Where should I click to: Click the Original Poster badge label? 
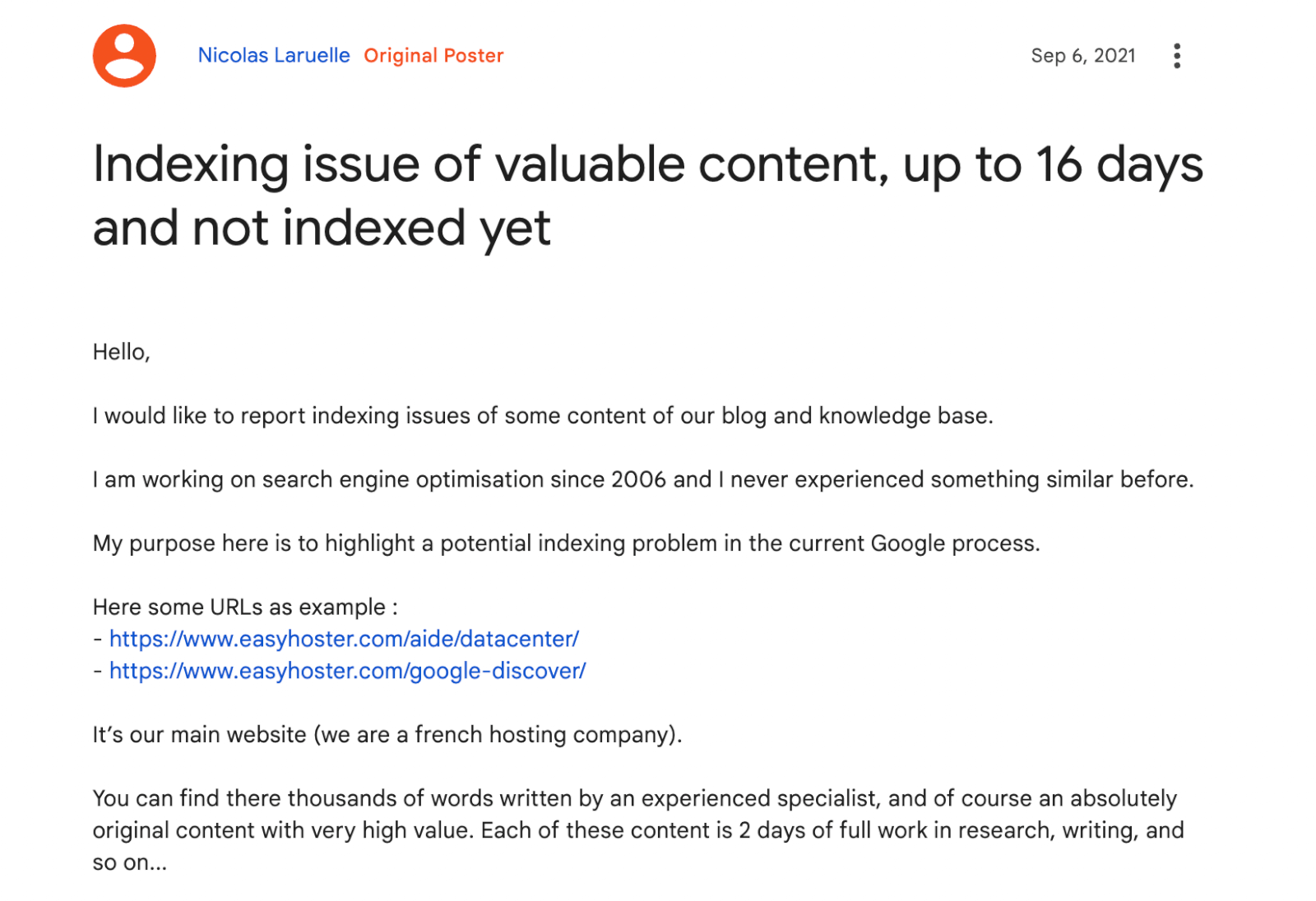point(433,56)
